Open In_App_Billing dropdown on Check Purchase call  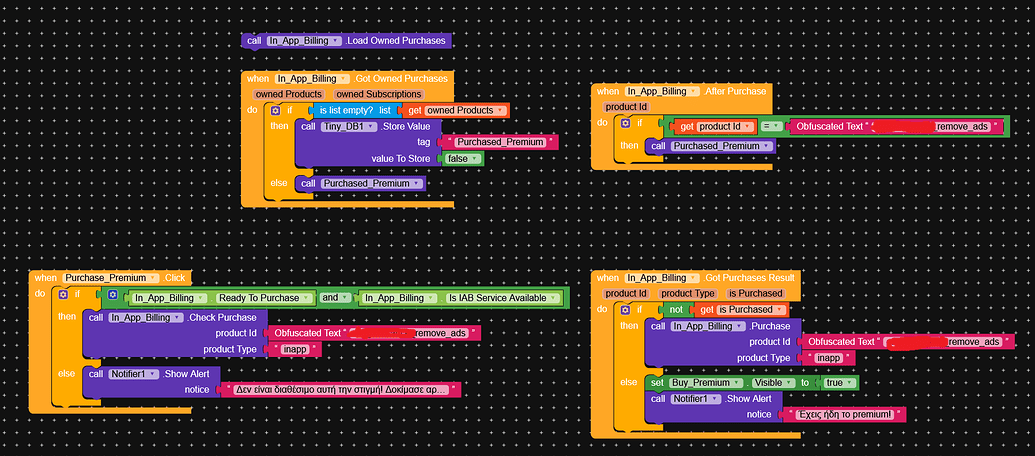click(146, 317)
